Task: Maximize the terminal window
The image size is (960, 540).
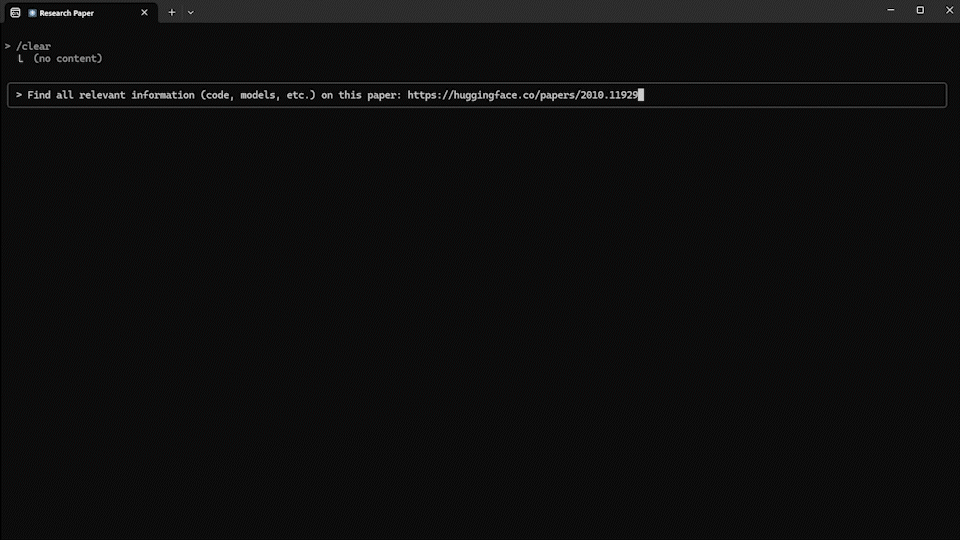Action: pos(920,11)
